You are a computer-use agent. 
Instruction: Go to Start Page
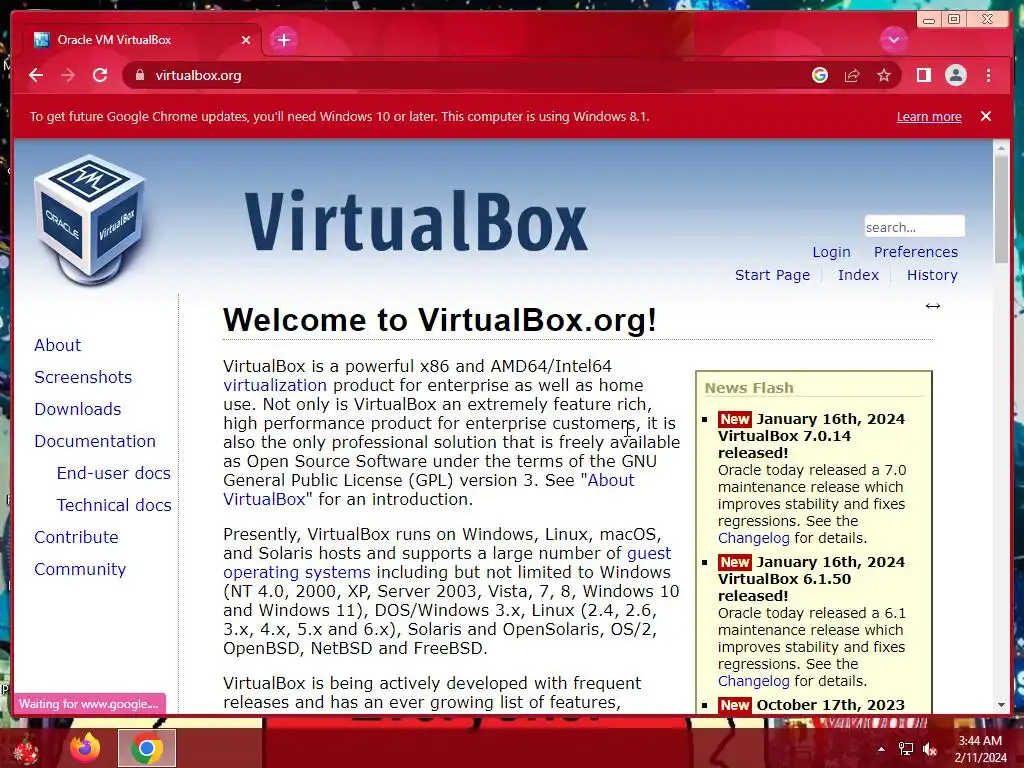coord(772,275)
